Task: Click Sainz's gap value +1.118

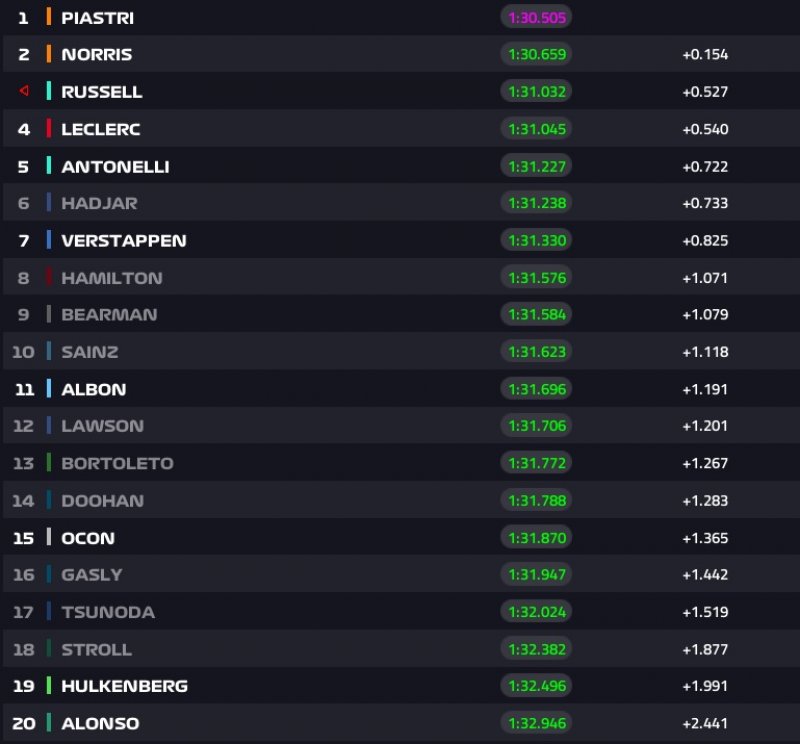Action: pos(705,351)
